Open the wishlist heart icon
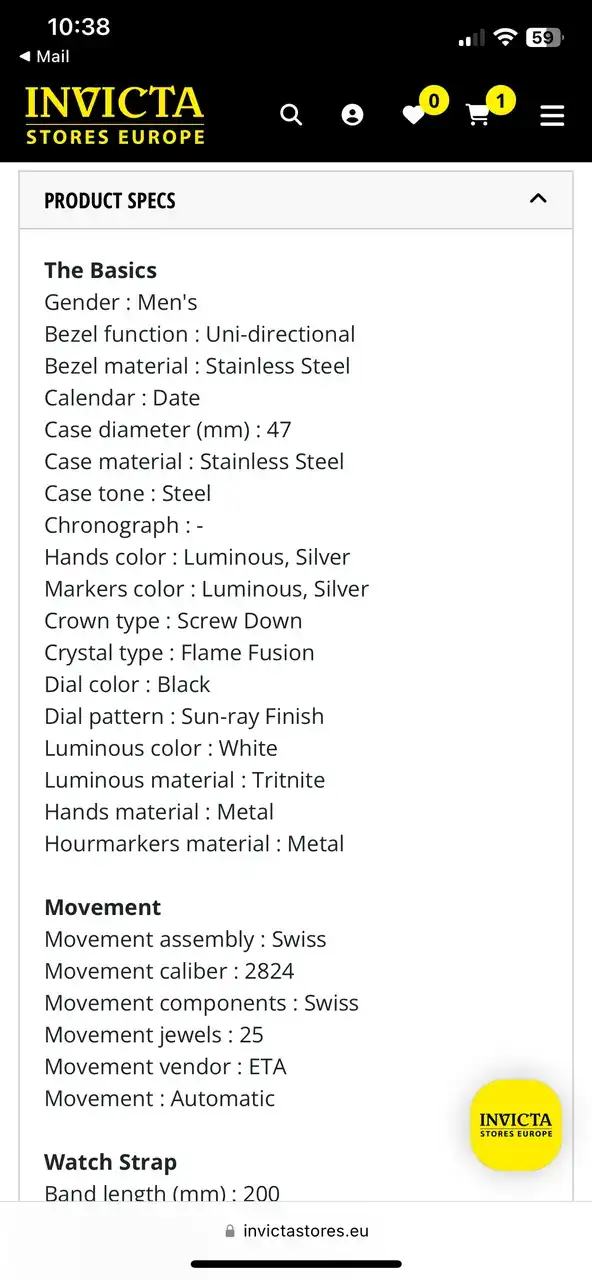The image size is (592, 1280). click(x=413, y=116)
